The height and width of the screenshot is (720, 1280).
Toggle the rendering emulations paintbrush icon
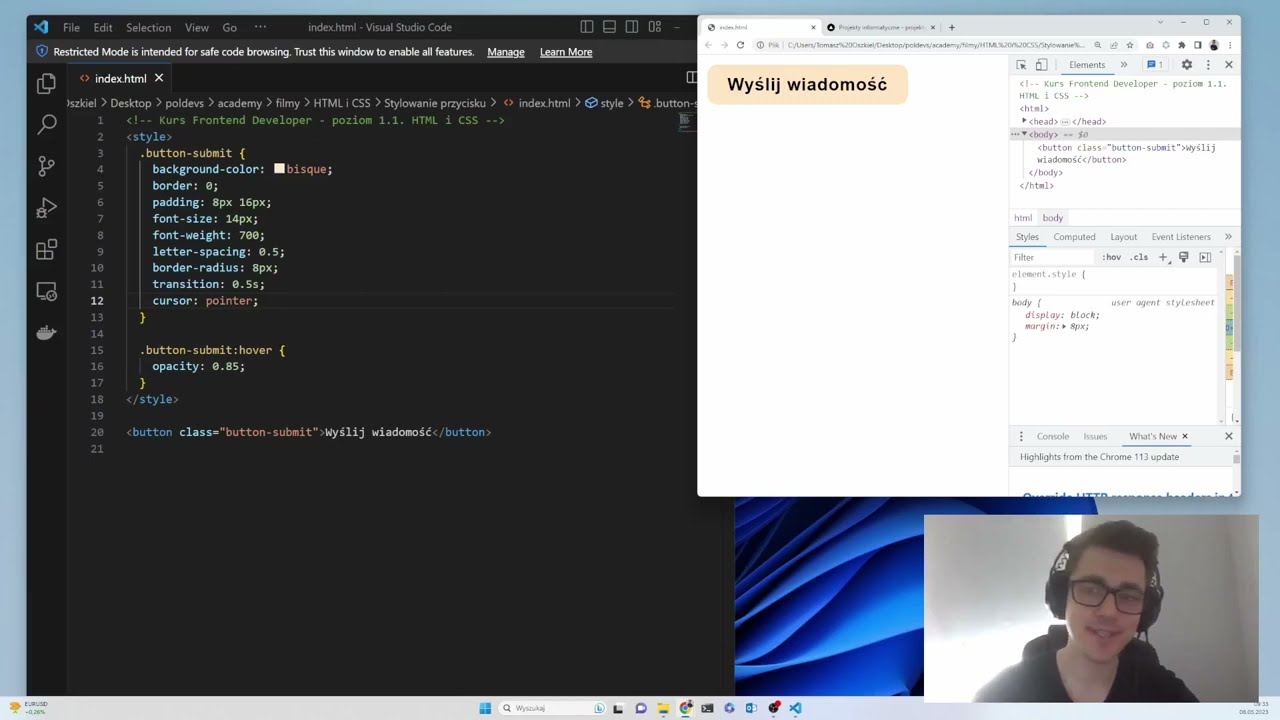[x=1184, y=257]
